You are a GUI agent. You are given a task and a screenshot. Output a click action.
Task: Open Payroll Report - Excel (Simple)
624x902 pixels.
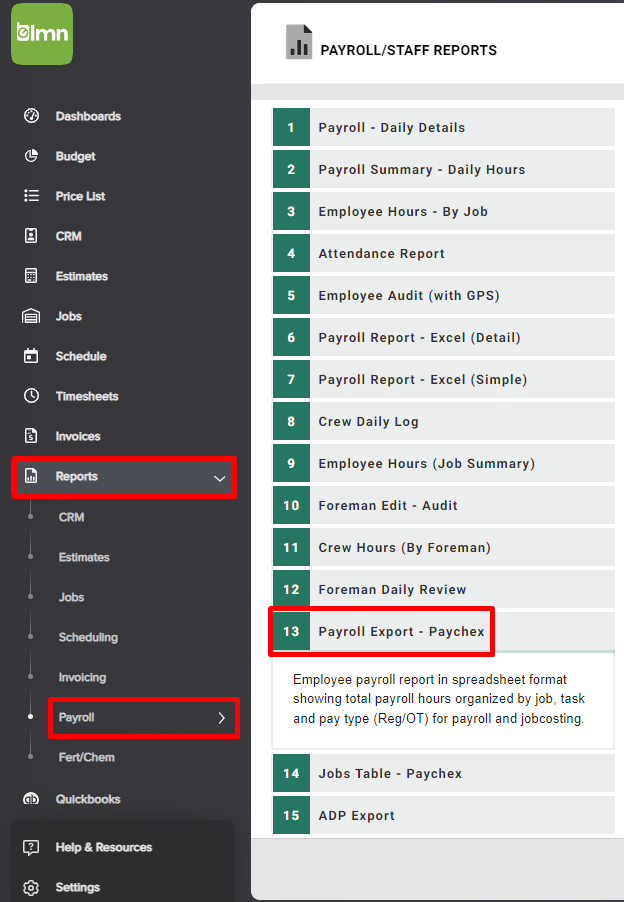click(x=443, y=379)
